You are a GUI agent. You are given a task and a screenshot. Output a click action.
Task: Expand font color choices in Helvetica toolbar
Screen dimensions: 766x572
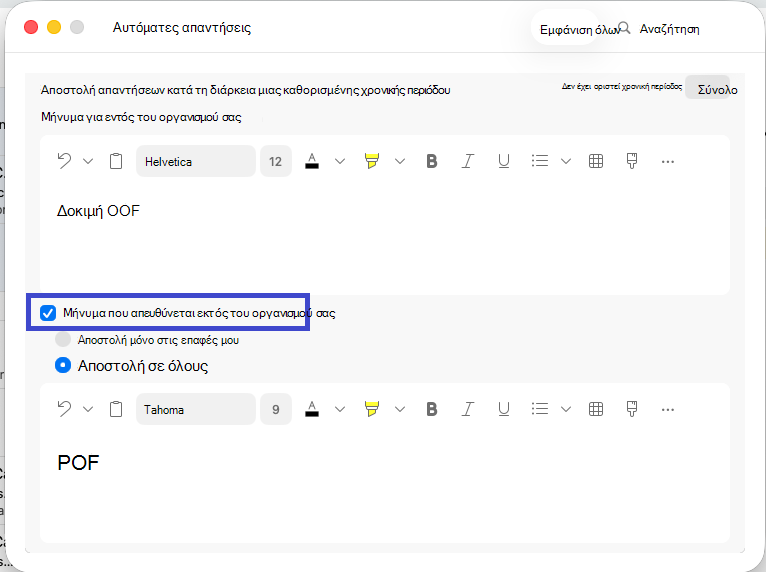pyautogui.click(x=340, y=161)
